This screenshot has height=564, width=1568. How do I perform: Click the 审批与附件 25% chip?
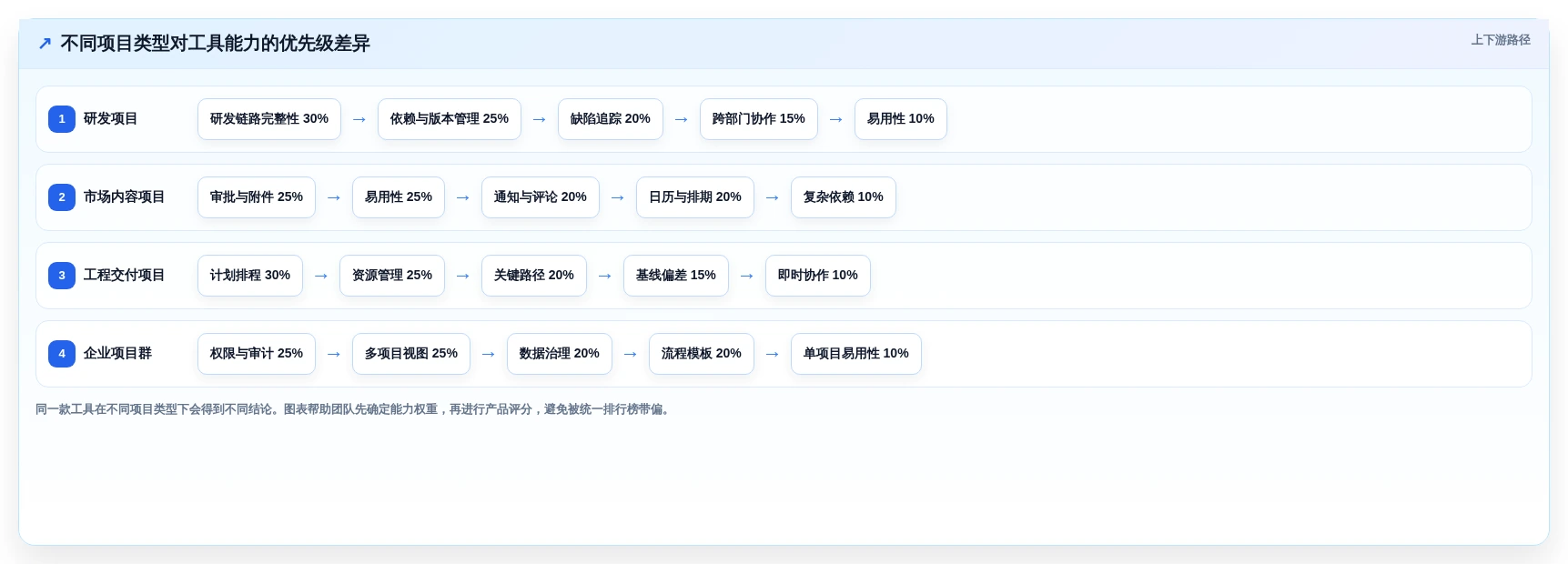(x=257, y=197)
